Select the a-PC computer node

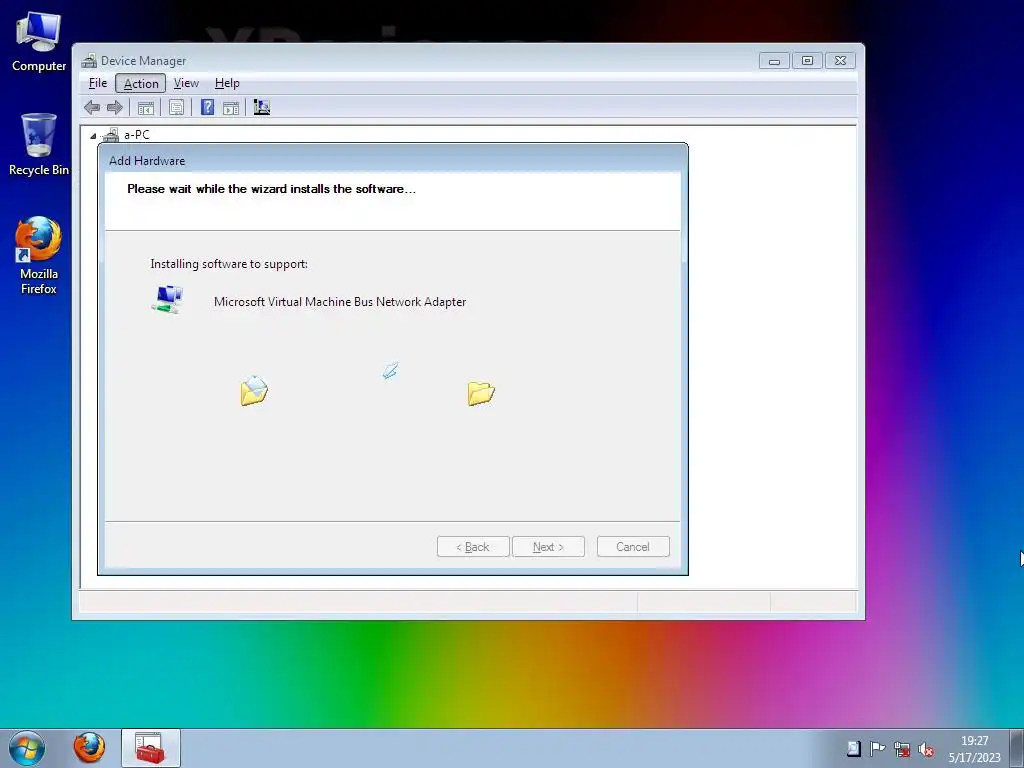point(136,135)
